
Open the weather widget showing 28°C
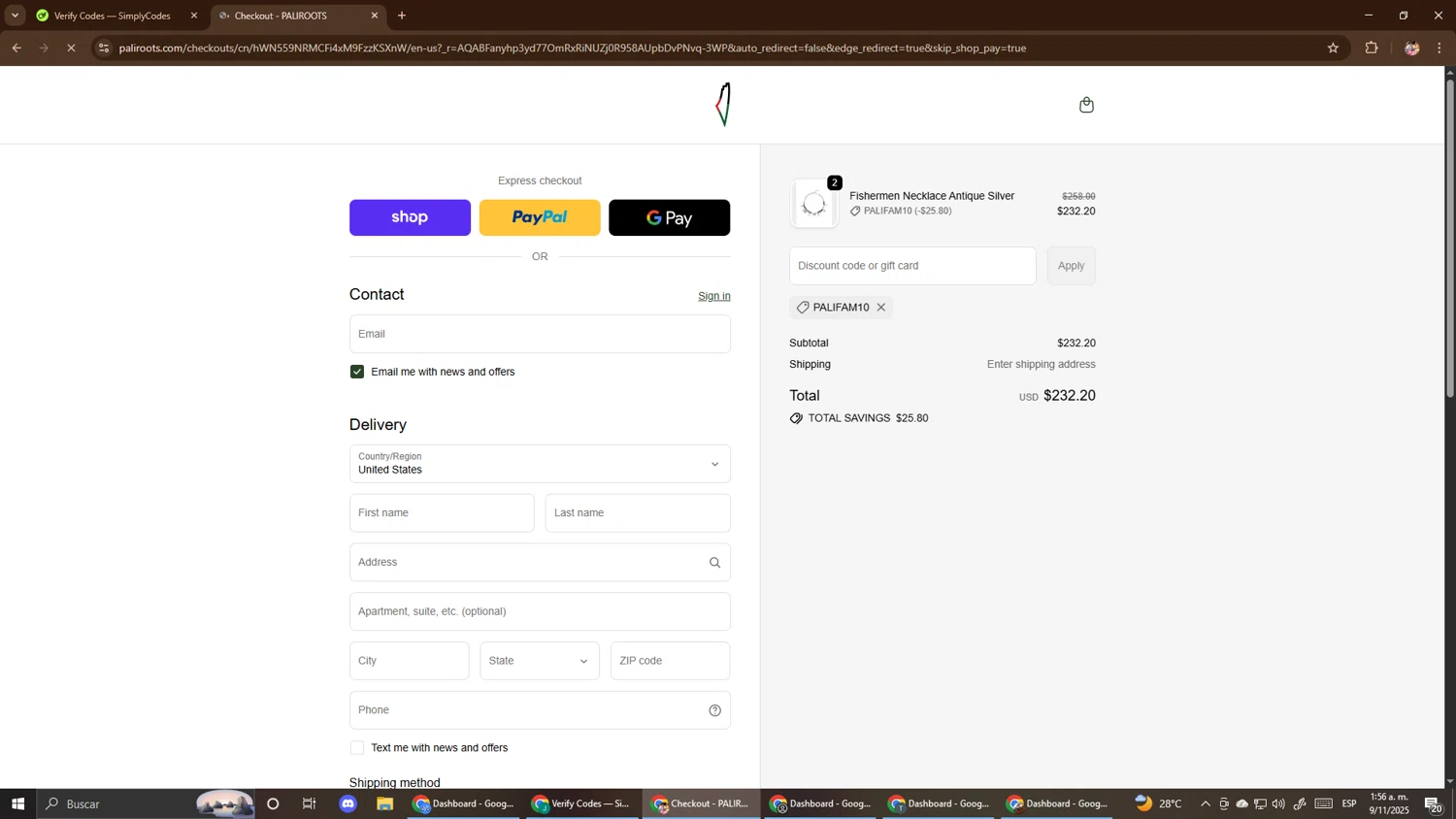coord(1159,804)
